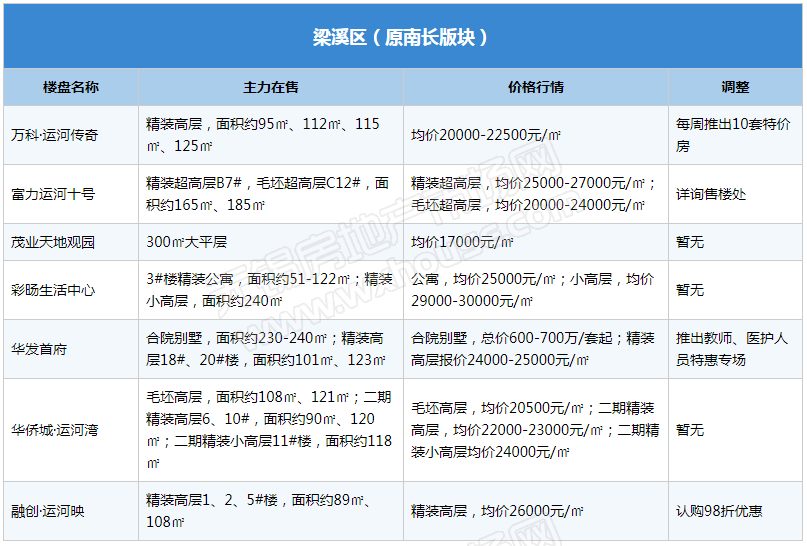The width and height of the screenshot is (807, 546).
Task: Click the 华侨城·运河湾 property name cell
Action: [x=55, y=429]
